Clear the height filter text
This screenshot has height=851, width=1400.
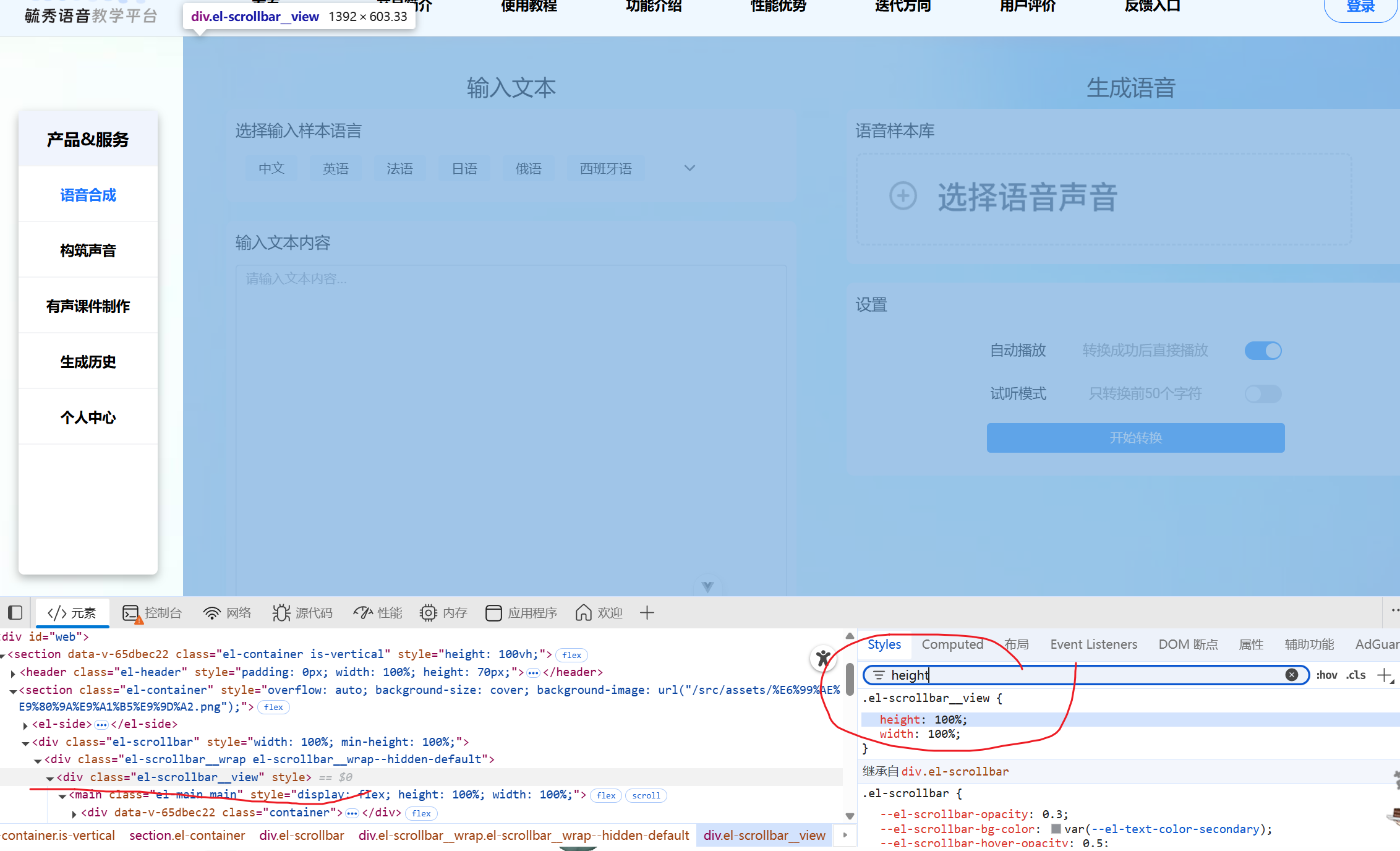tap(1292, 675)
